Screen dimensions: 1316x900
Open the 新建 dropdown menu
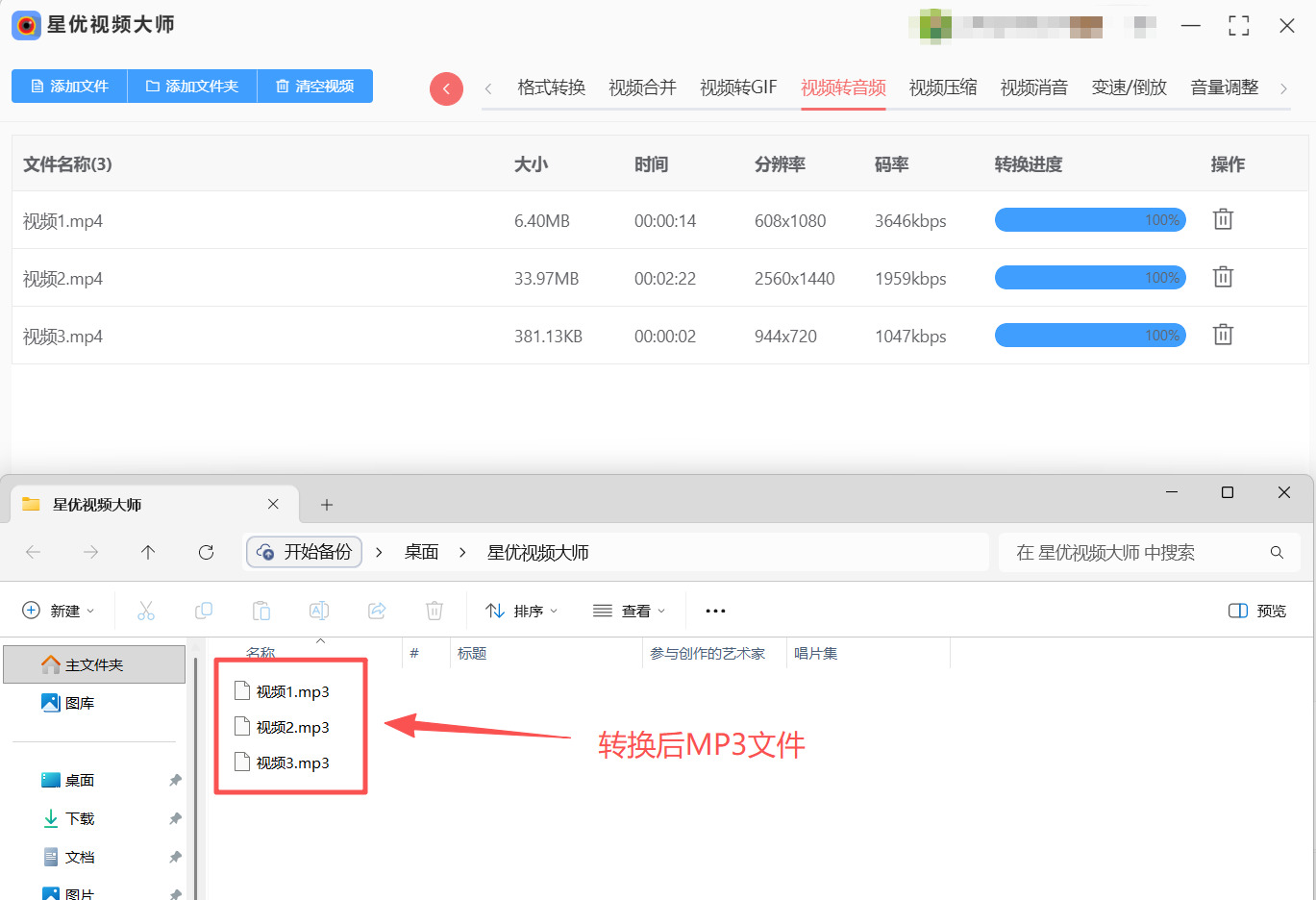point(59,611)
